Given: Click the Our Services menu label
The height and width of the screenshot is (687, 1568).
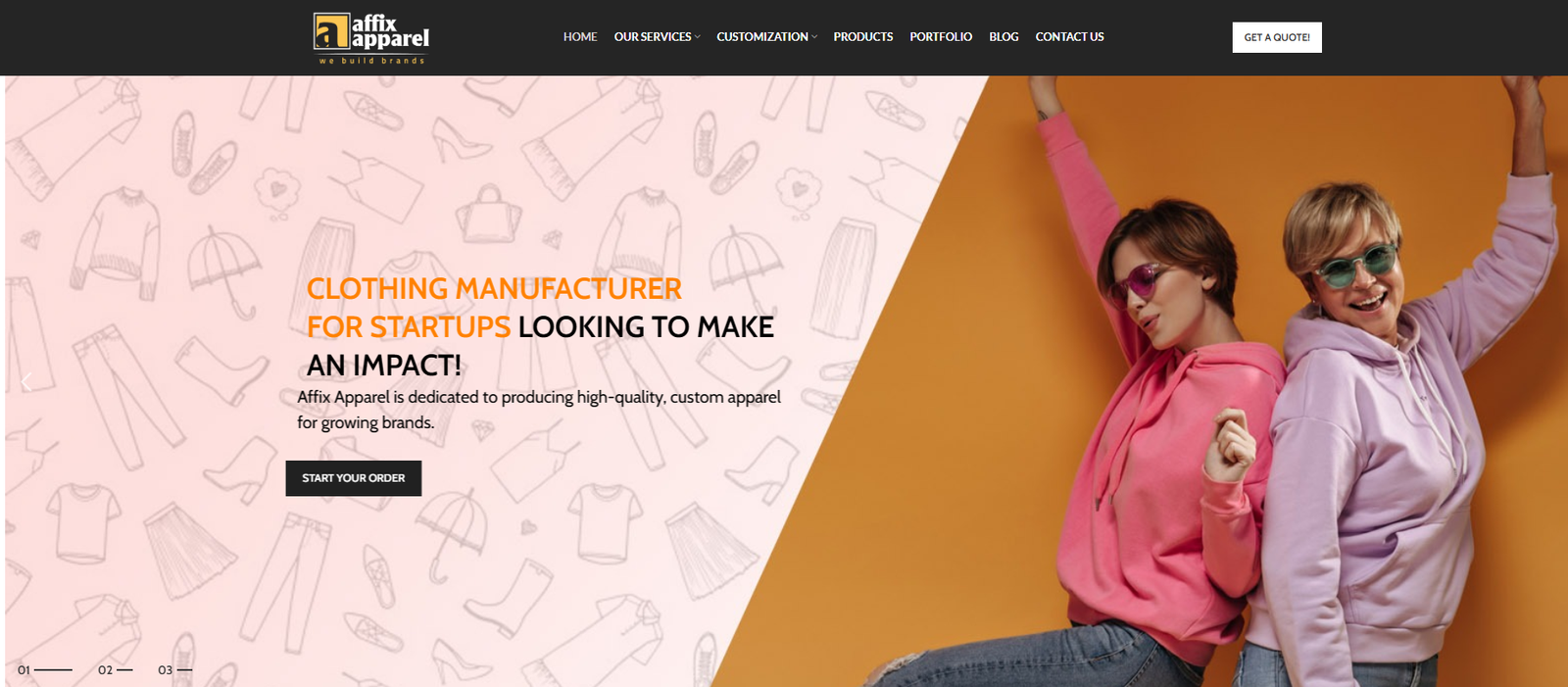Looking at the screenshot, I should [653, 37].
